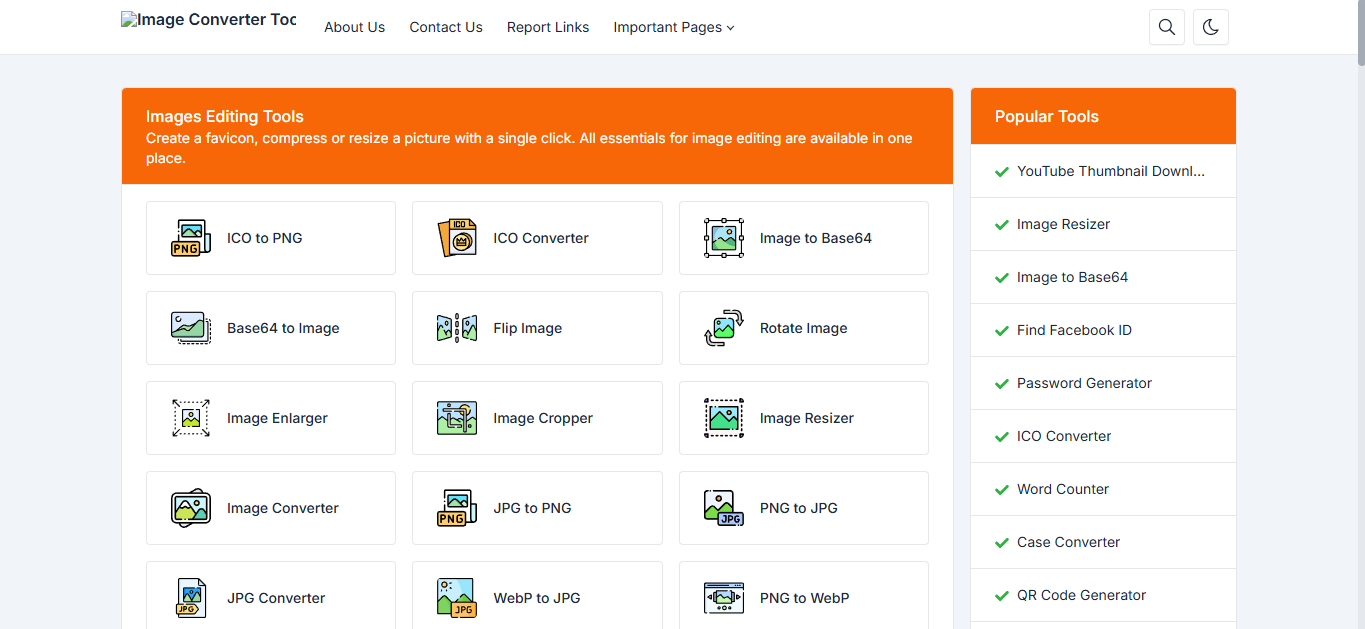Click checkmark beside Find Facebook ID

[x=1002, y=331]
